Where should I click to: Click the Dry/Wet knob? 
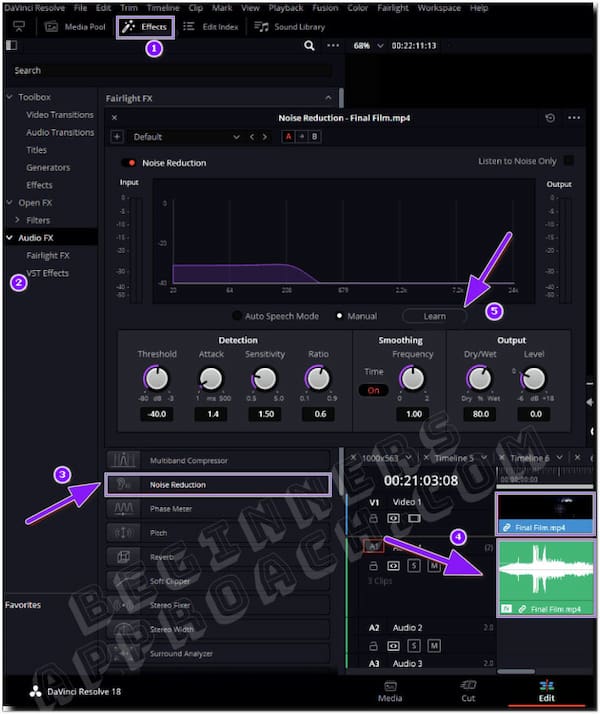pos(480,378)
